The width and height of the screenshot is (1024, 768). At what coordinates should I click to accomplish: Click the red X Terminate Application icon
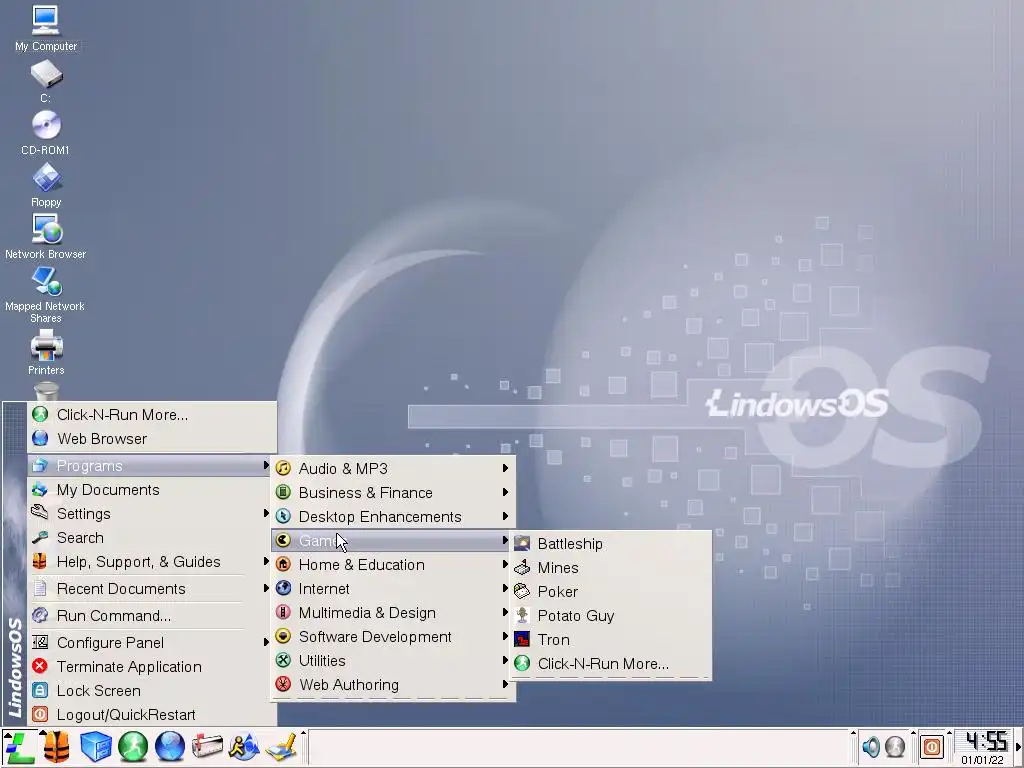pos(40,666)
